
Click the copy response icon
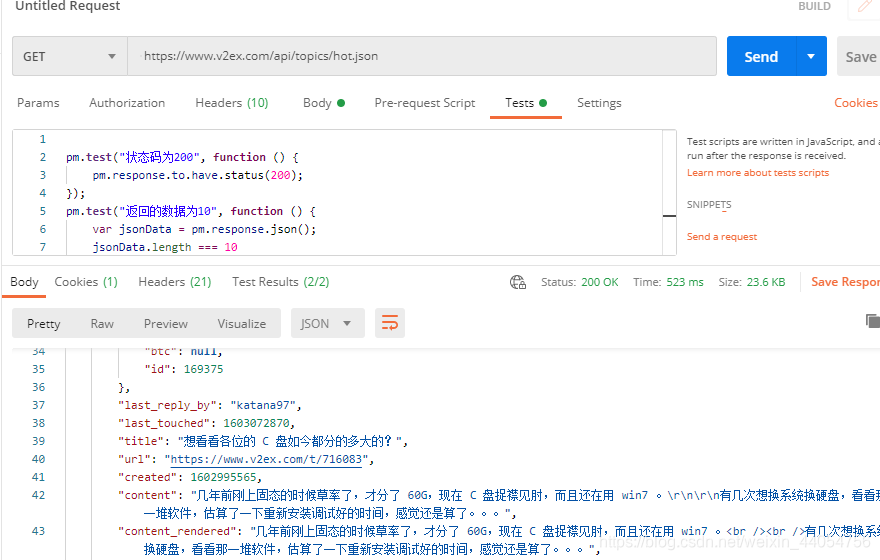(873, 321)
